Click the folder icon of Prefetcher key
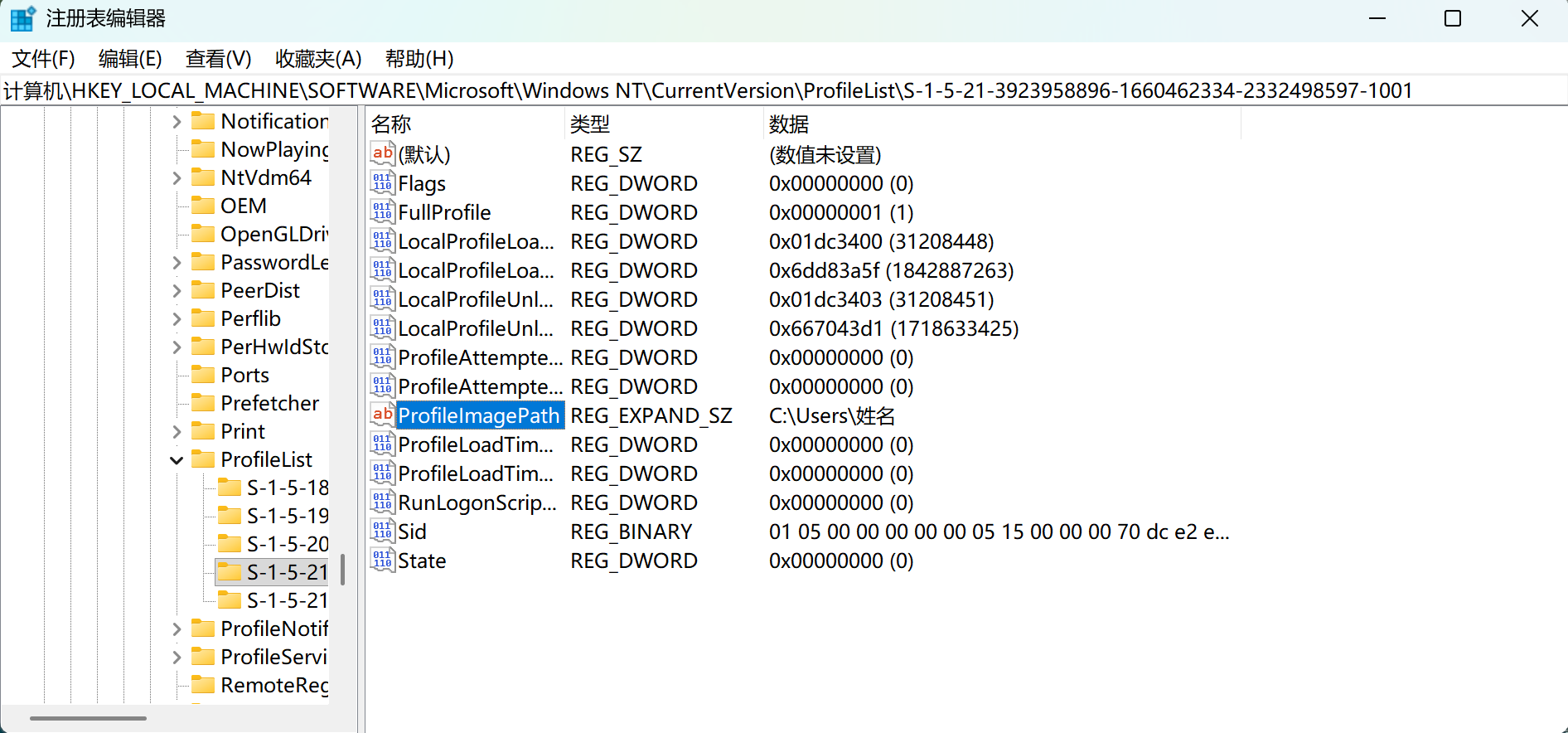This screenshot has height=733, width=1568. (203, 403)
